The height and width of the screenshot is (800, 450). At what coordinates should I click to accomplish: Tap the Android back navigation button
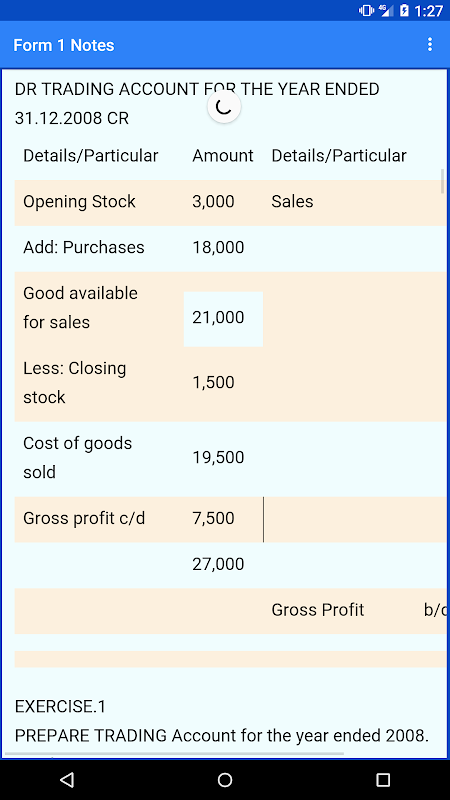(x=67, y=779)
